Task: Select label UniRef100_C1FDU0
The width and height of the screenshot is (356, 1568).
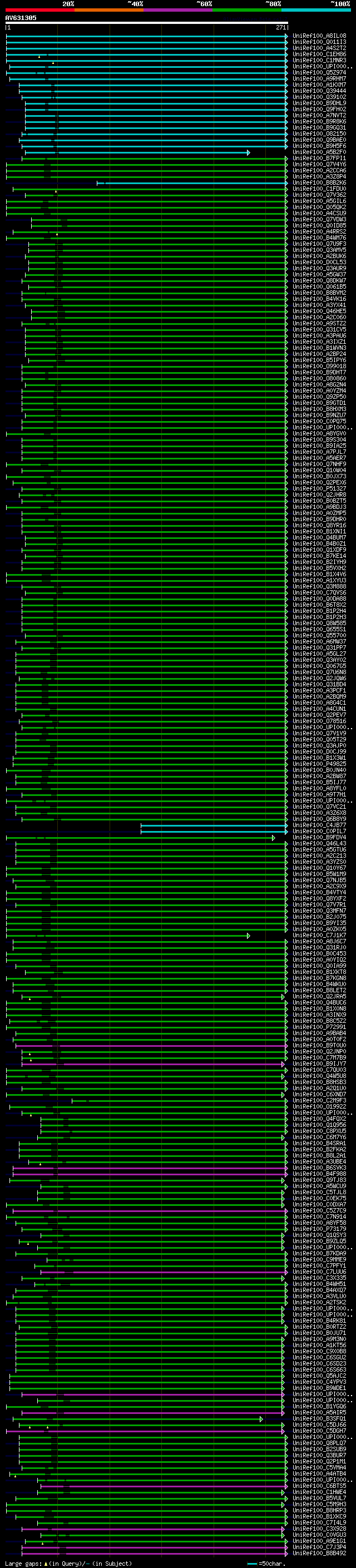Action: click(319, 189)
